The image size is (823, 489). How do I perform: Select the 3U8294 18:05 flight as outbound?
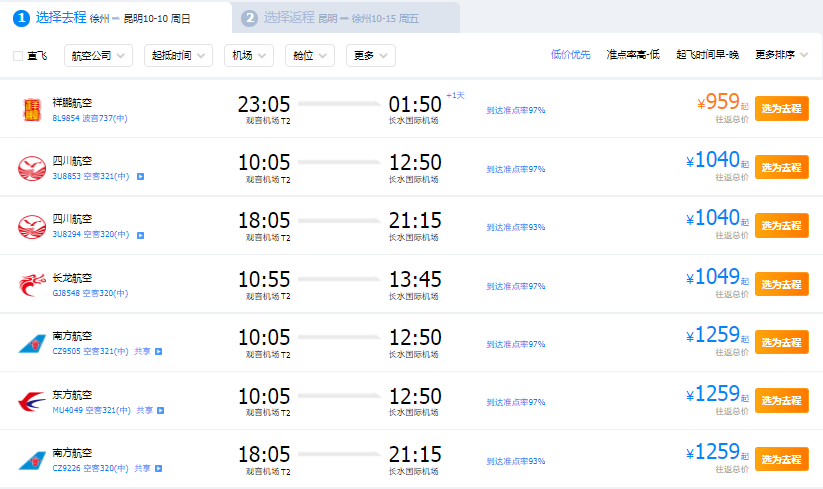(782, 226)
